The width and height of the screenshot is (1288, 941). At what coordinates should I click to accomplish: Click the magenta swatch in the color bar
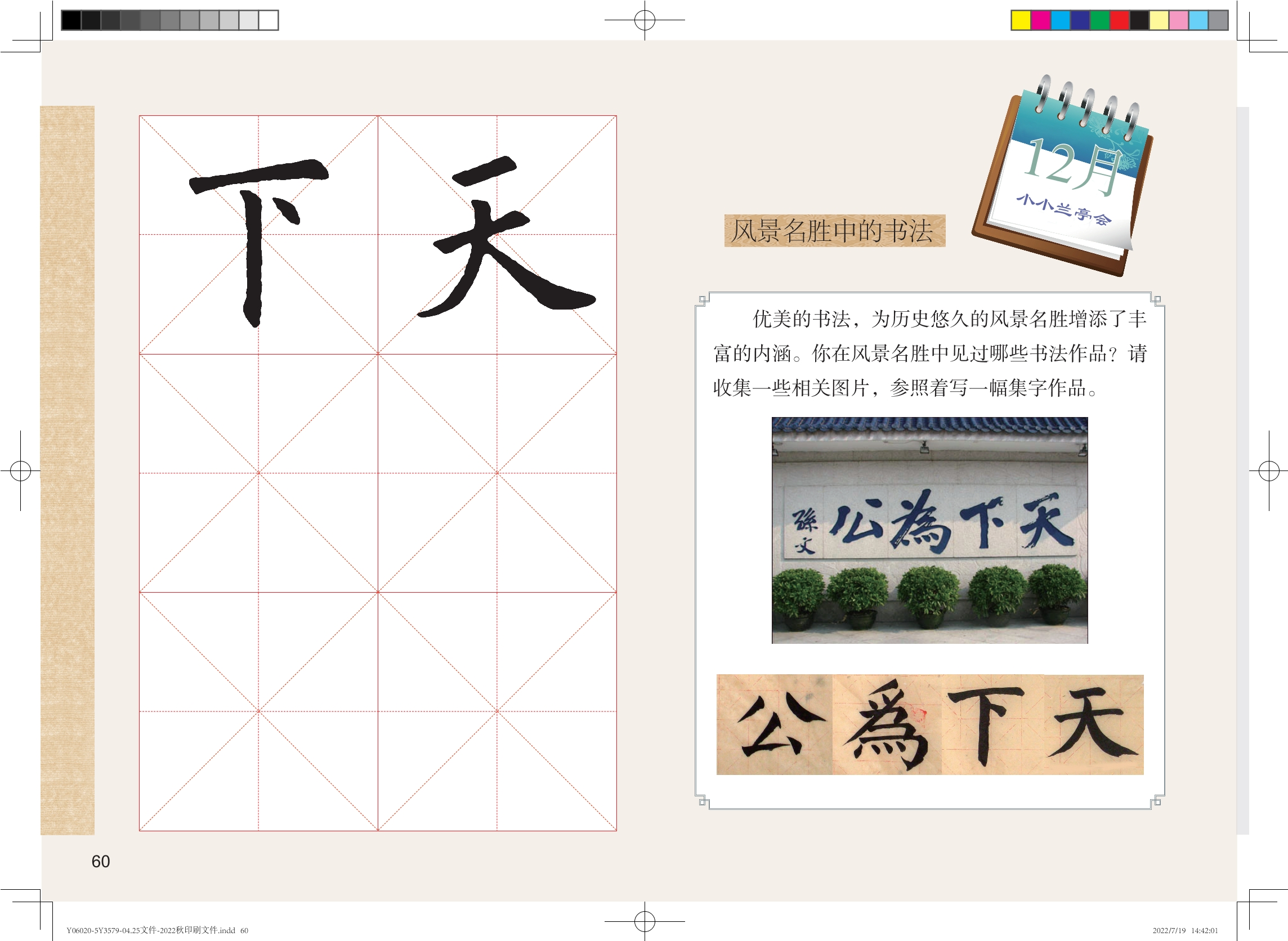pyautogui.click(x=1041, y=20)
